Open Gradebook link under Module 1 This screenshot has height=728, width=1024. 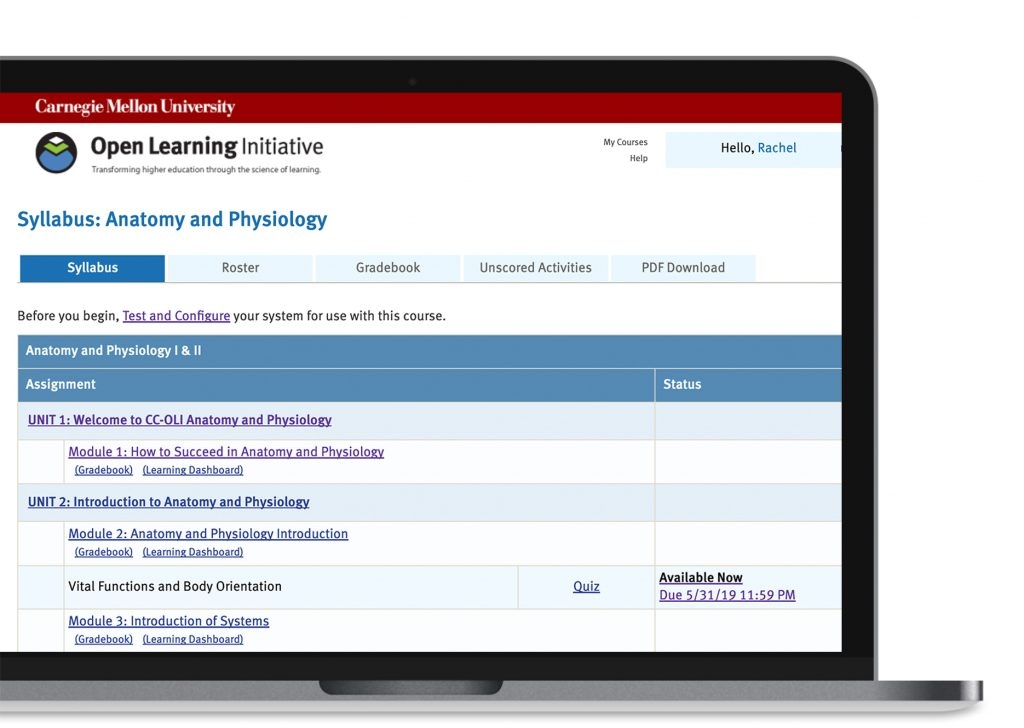click(103, 470)
